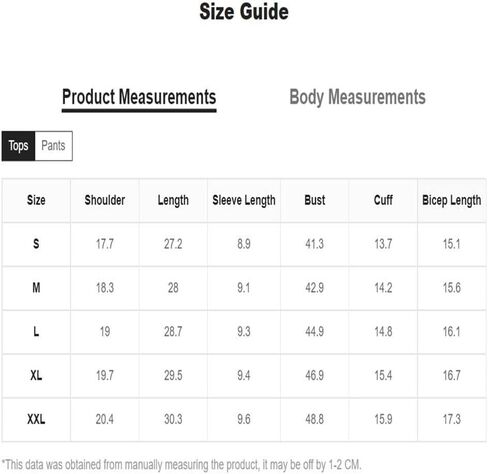The image size is (488, 474).
Task: Click the Bicep Length column header
Action: pyautogui.click(x=452, y=200)
